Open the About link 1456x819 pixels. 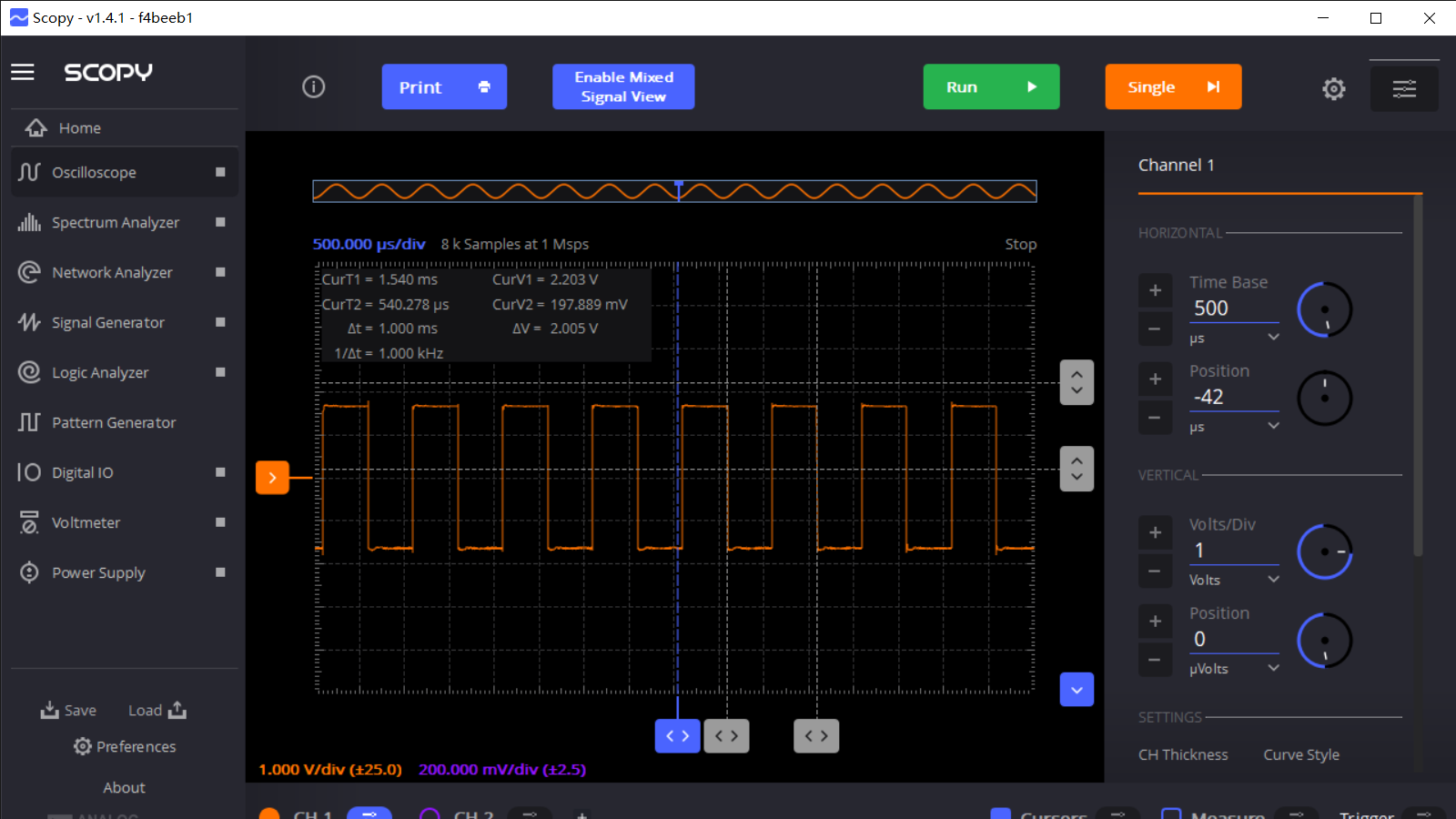[124, 787]
